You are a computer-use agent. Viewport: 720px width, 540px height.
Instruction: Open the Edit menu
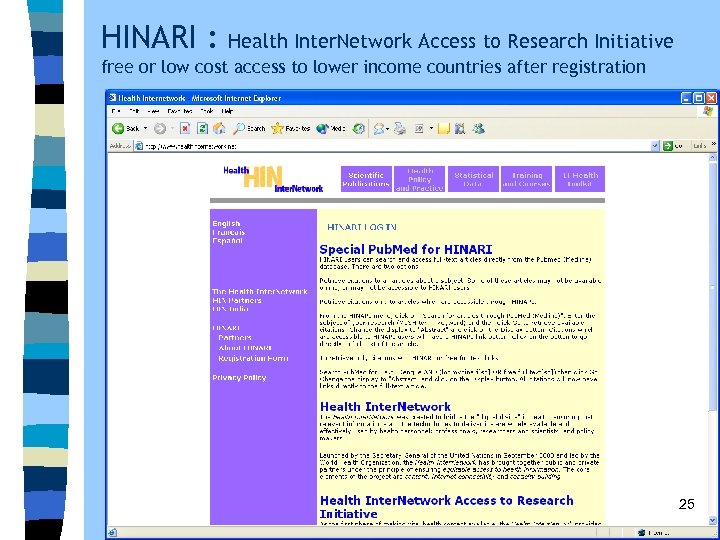tap(135, 111)
